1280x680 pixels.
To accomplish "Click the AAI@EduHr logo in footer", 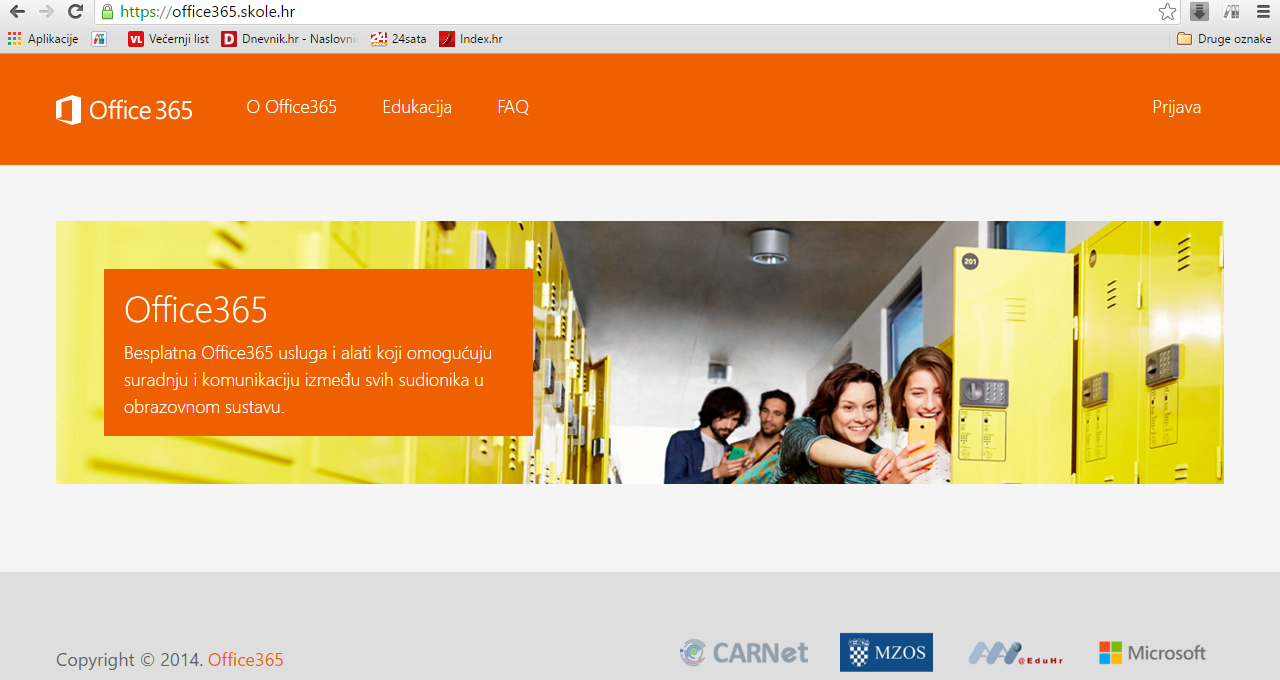I will [1015, 654].
